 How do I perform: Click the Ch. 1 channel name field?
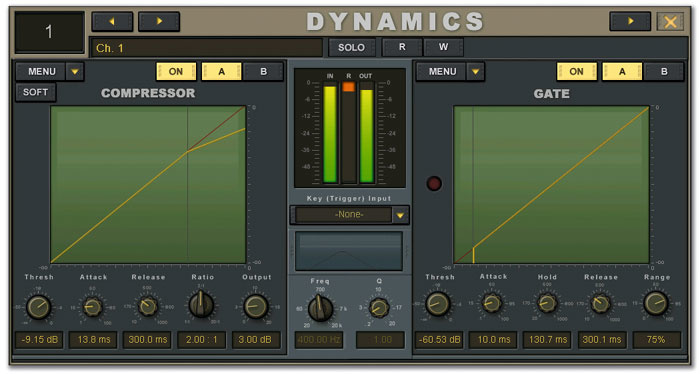[207, 48]
